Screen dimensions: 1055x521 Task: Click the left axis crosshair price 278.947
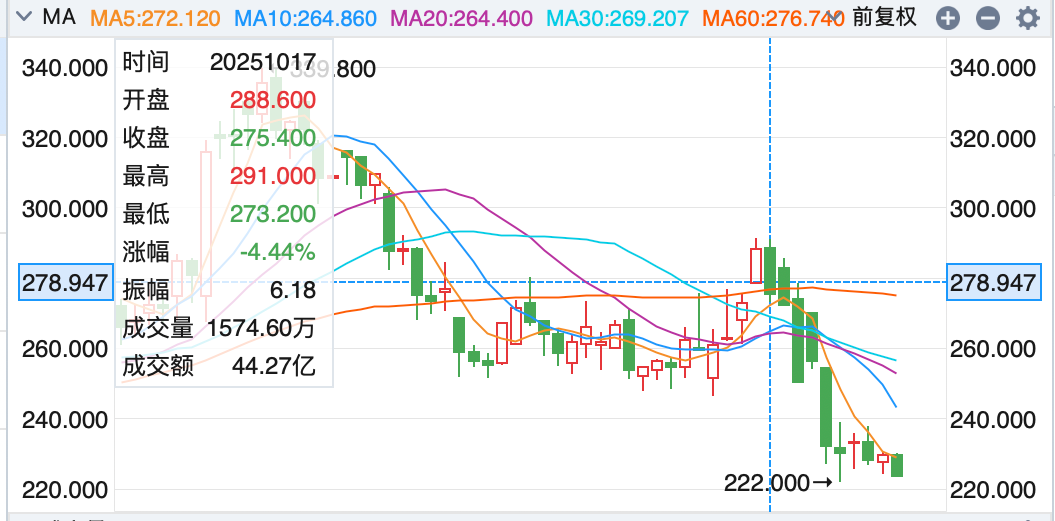tap(65, 283)
